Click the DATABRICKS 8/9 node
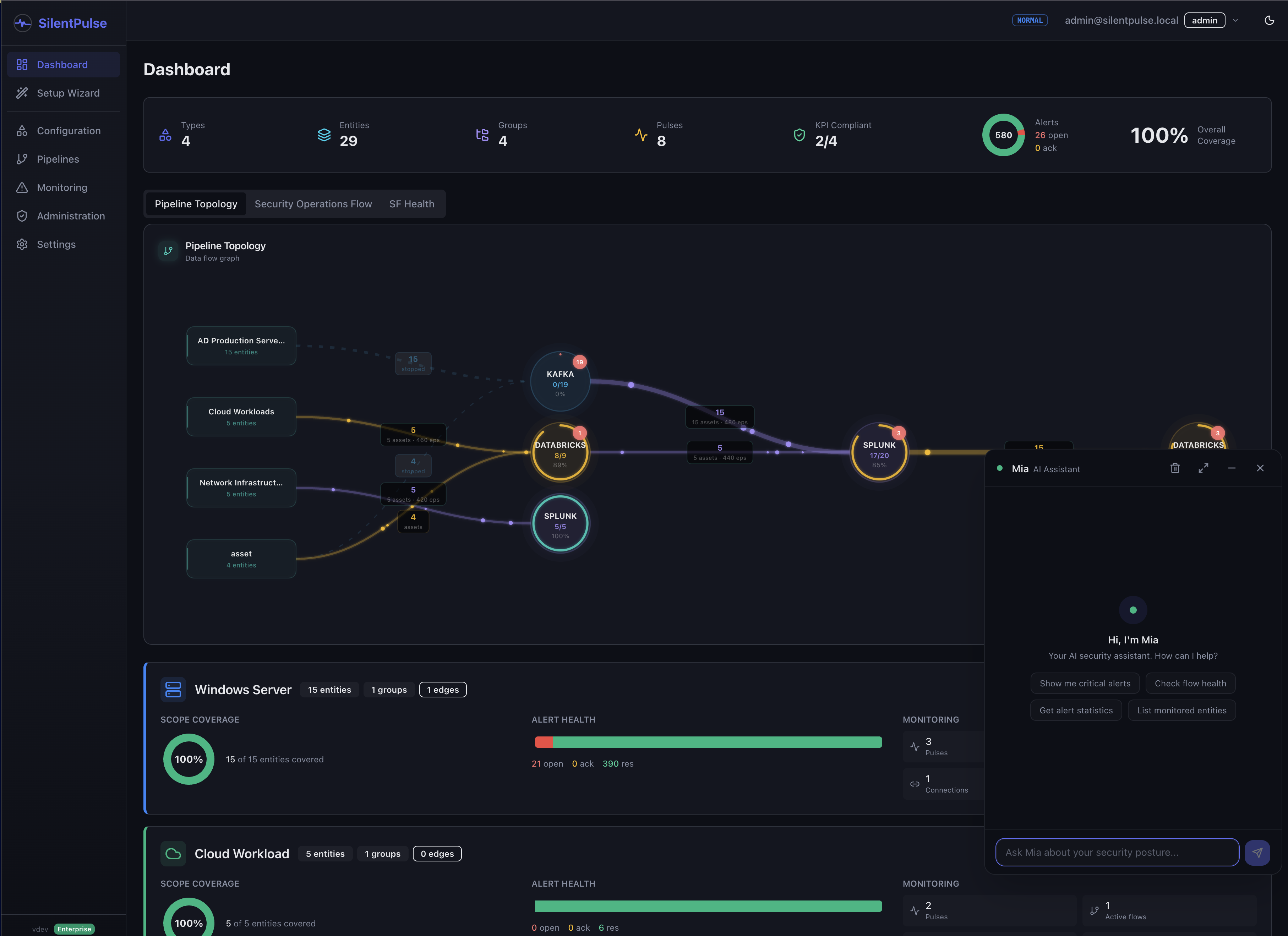The image size is (1288, 936). pyautogui.click(x=560, y=452)
